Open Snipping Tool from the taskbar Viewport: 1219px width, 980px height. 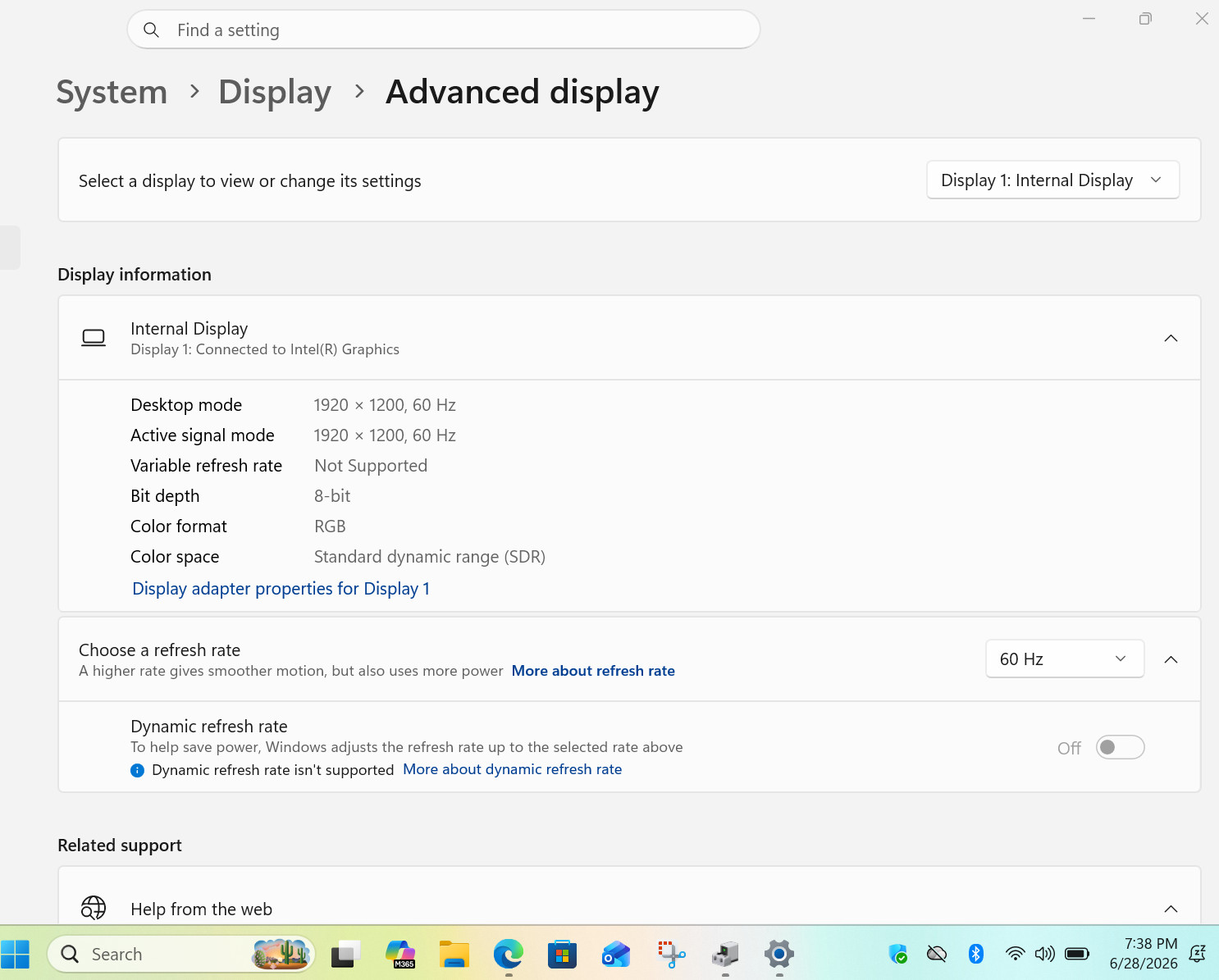pyautogui.click(x=671, y=954)
